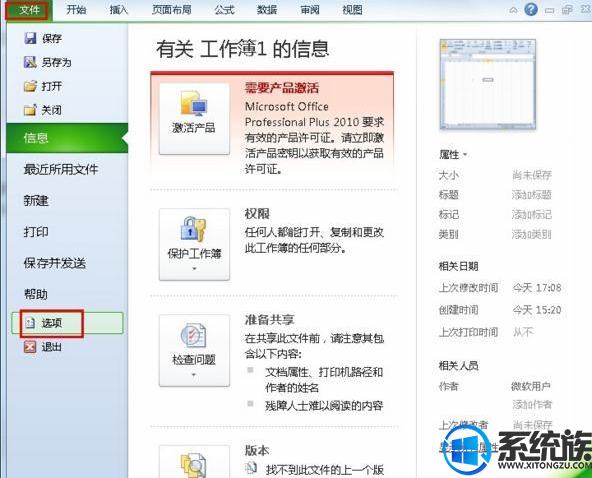Screen dimensions: 592x478
Task: Click the Related Dates (相关日期) heading
Action: pyautogui.click(x=458, y=266)
